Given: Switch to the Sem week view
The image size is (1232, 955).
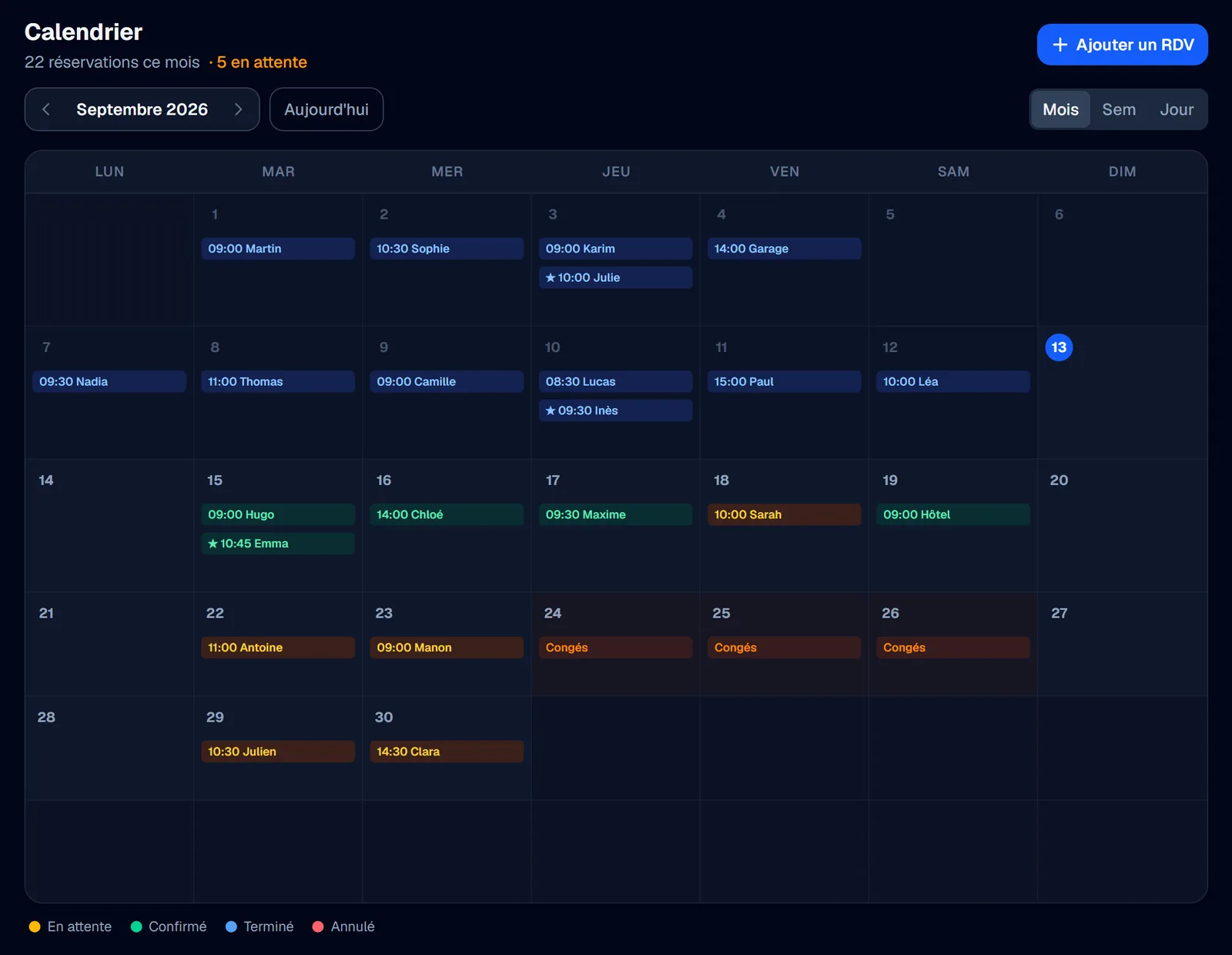Looking at the screenshot, I should 1119,109.
